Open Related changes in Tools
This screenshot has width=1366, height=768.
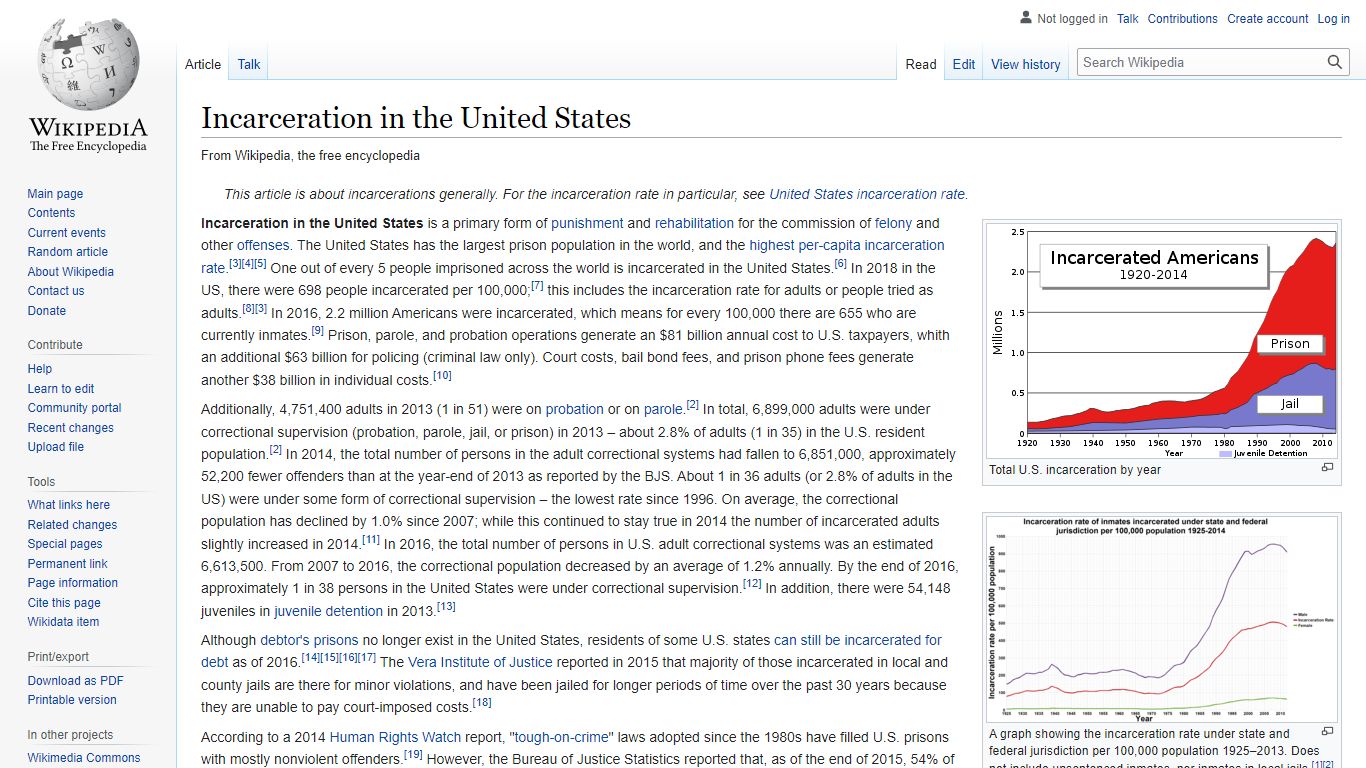[72, 525]
